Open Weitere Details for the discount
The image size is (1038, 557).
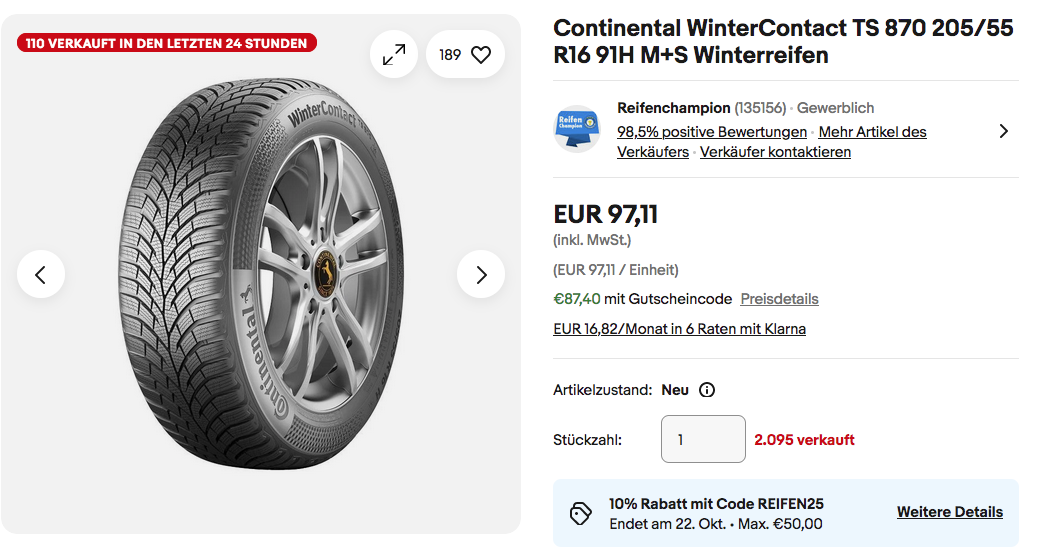(x=949, y=512)
